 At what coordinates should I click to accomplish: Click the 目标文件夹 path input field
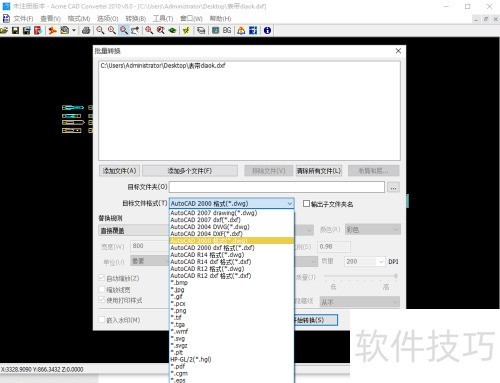coord(277,187)
